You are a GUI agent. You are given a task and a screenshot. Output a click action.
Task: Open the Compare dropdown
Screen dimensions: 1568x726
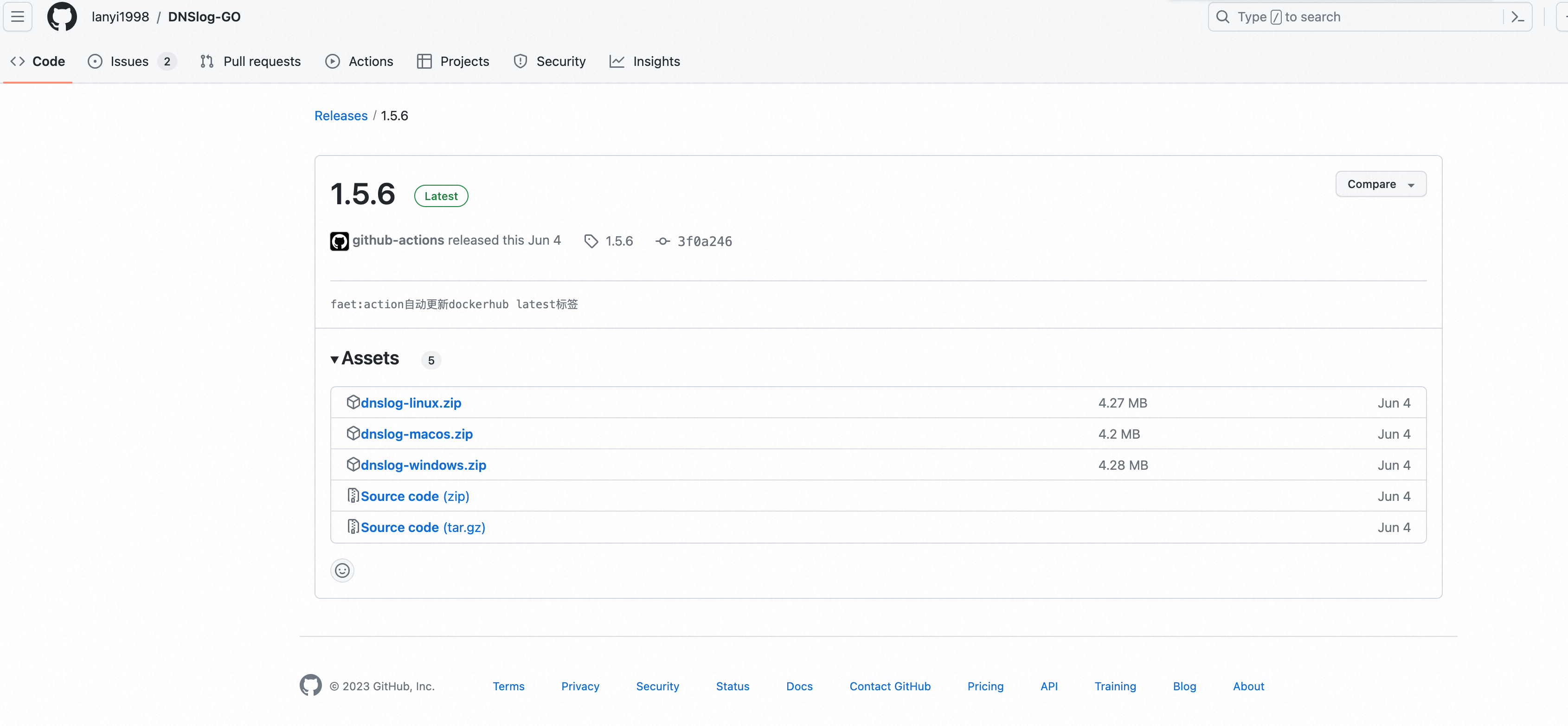point(1381,184)
